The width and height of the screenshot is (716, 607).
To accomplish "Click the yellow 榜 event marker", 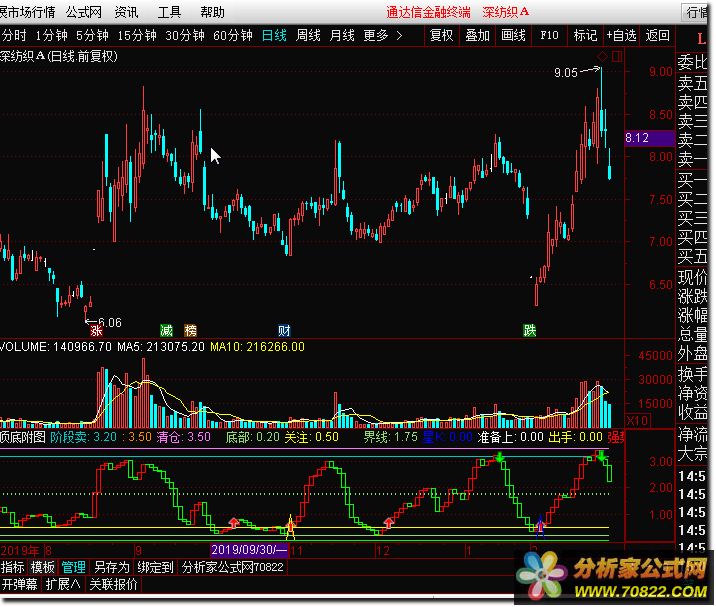I will 190,330.
